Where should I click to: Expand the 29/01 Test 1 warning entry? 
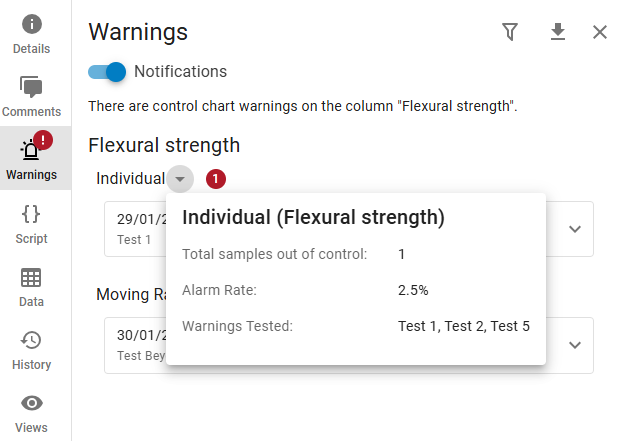(575, 229)
